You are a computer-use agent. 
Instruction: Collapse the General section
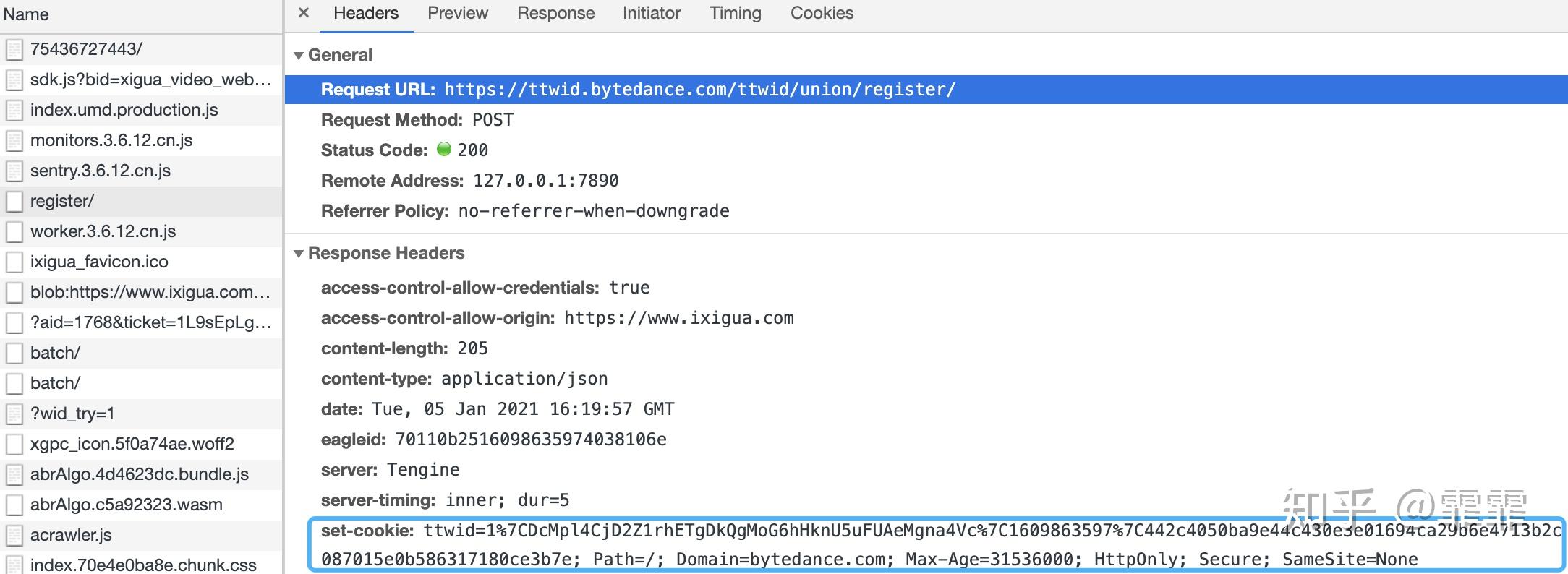(x=299, y=56)
